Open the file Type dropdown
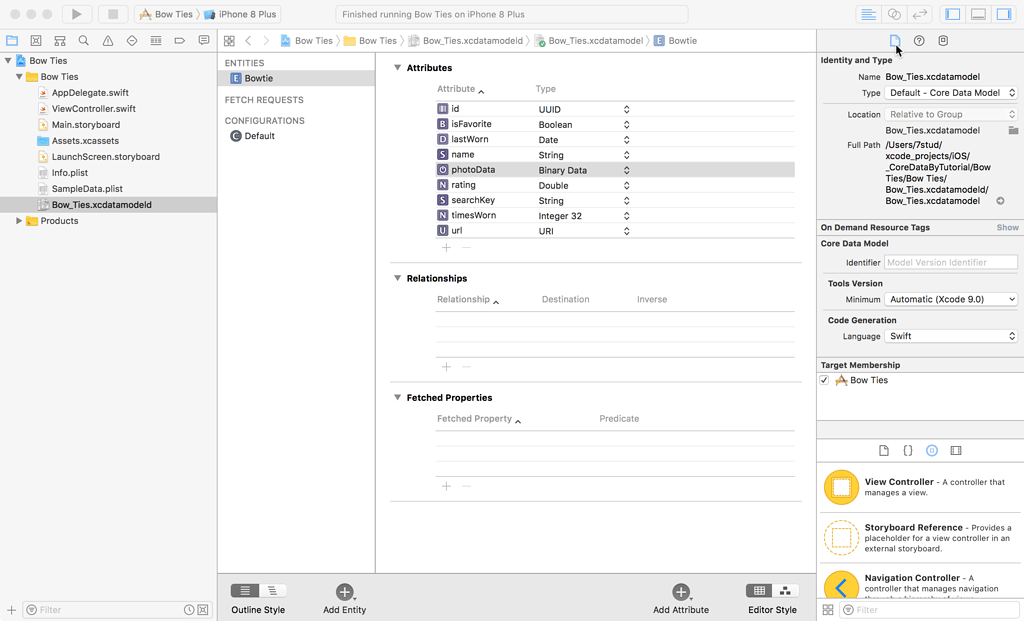 tap(951, 93)
